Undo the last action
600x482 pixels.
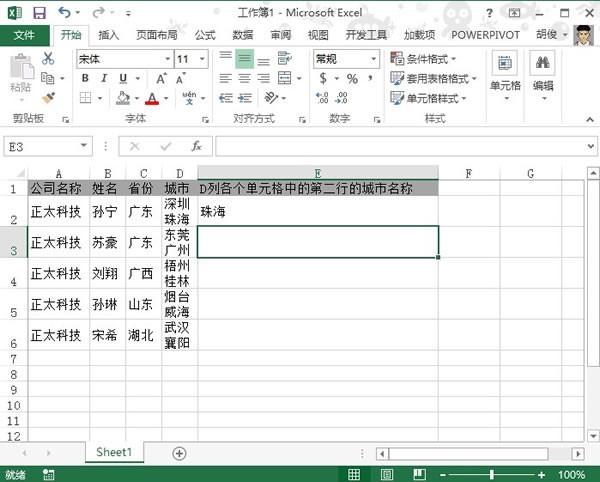64,13
